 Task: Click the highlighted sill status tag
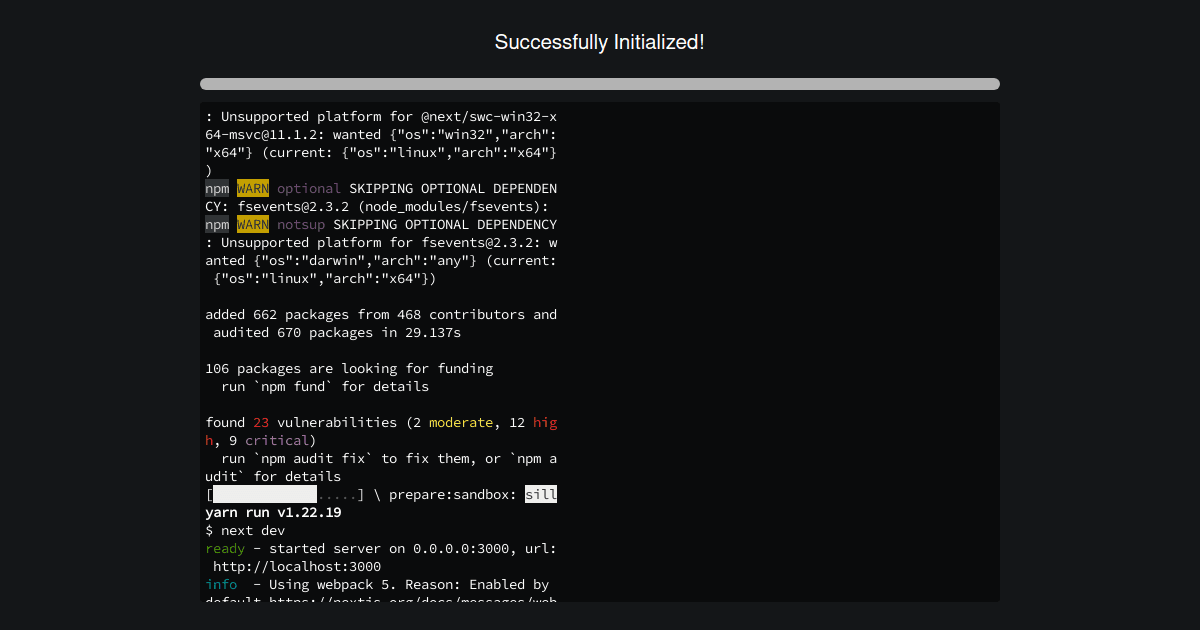(x=541, y=493)
